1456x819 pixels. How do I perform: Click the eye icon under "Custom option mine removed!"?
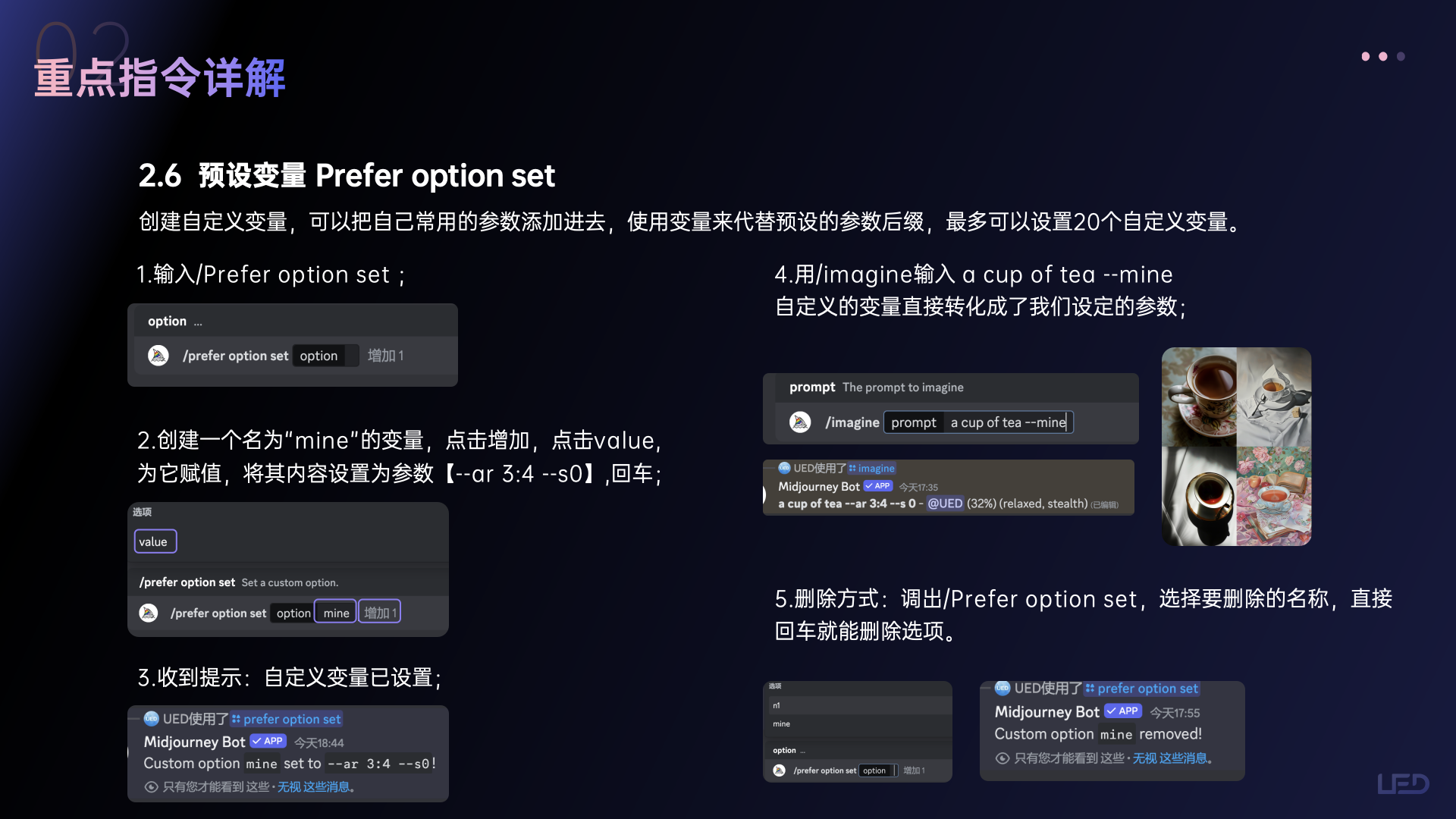[x=1002, y=758]
